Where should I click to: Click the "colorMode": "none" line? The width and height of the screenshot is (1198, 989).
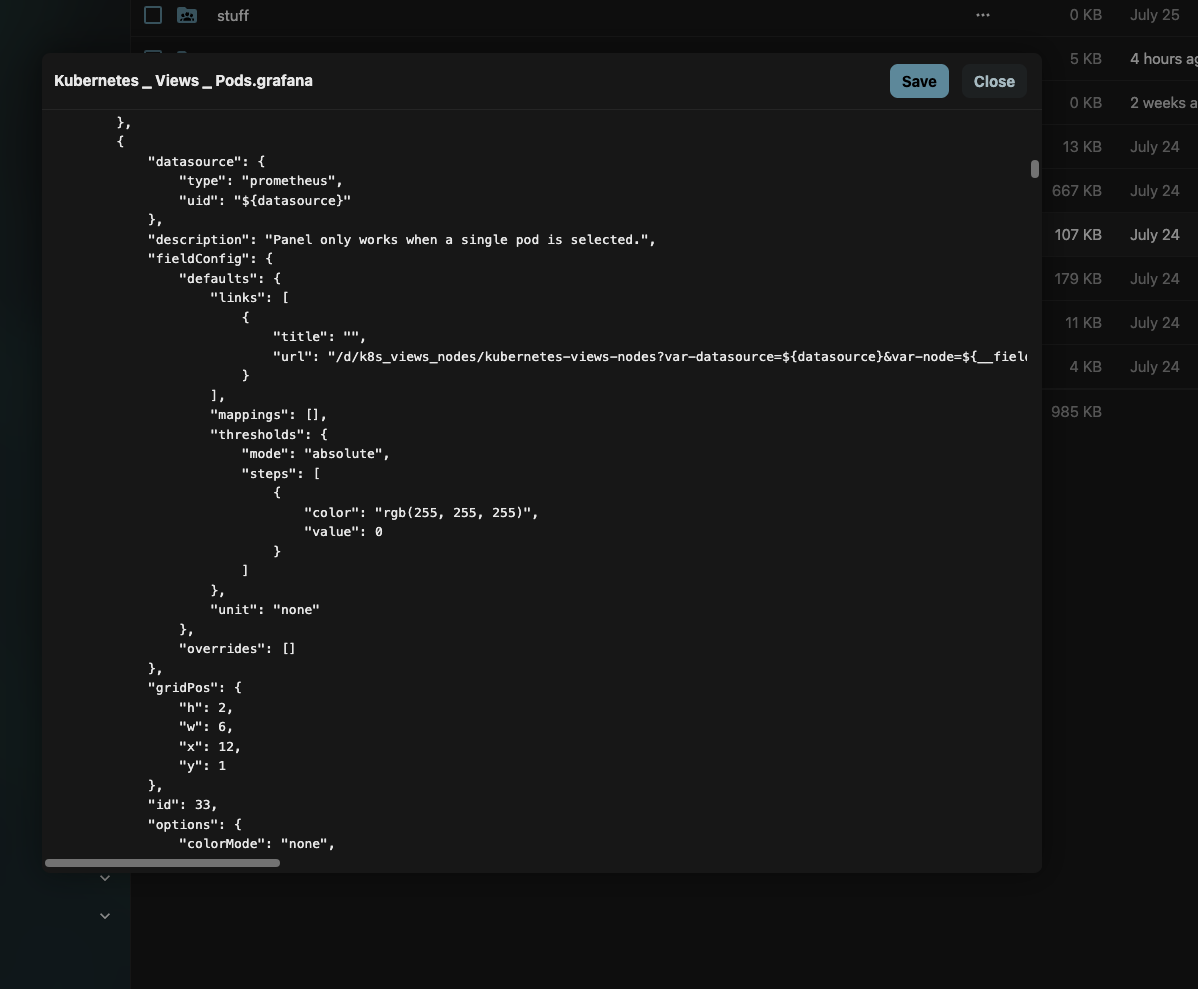pos(257,844)
